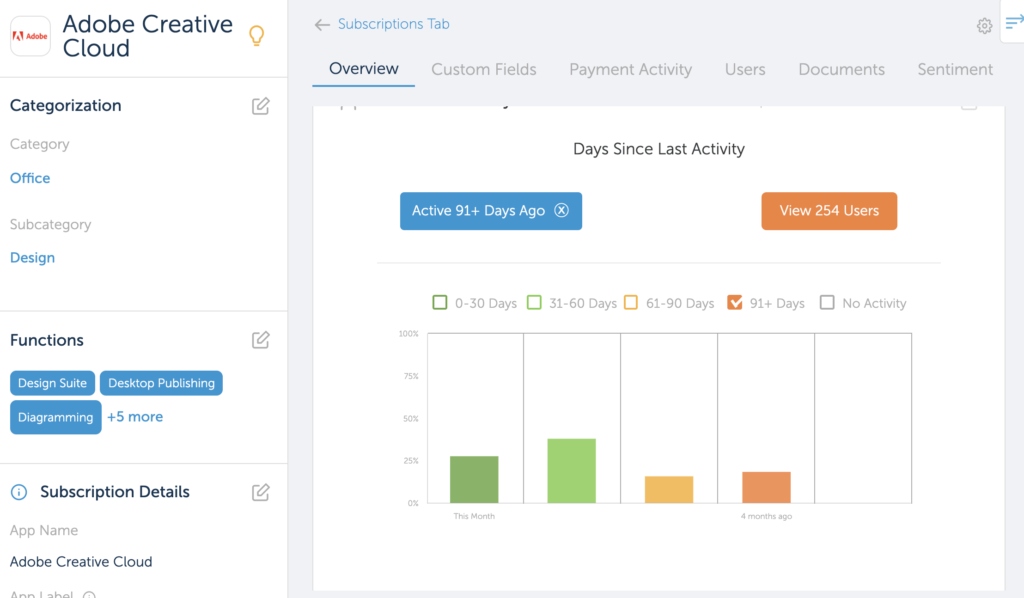Open the Payment Activity tab

click(x=630, y=69)
